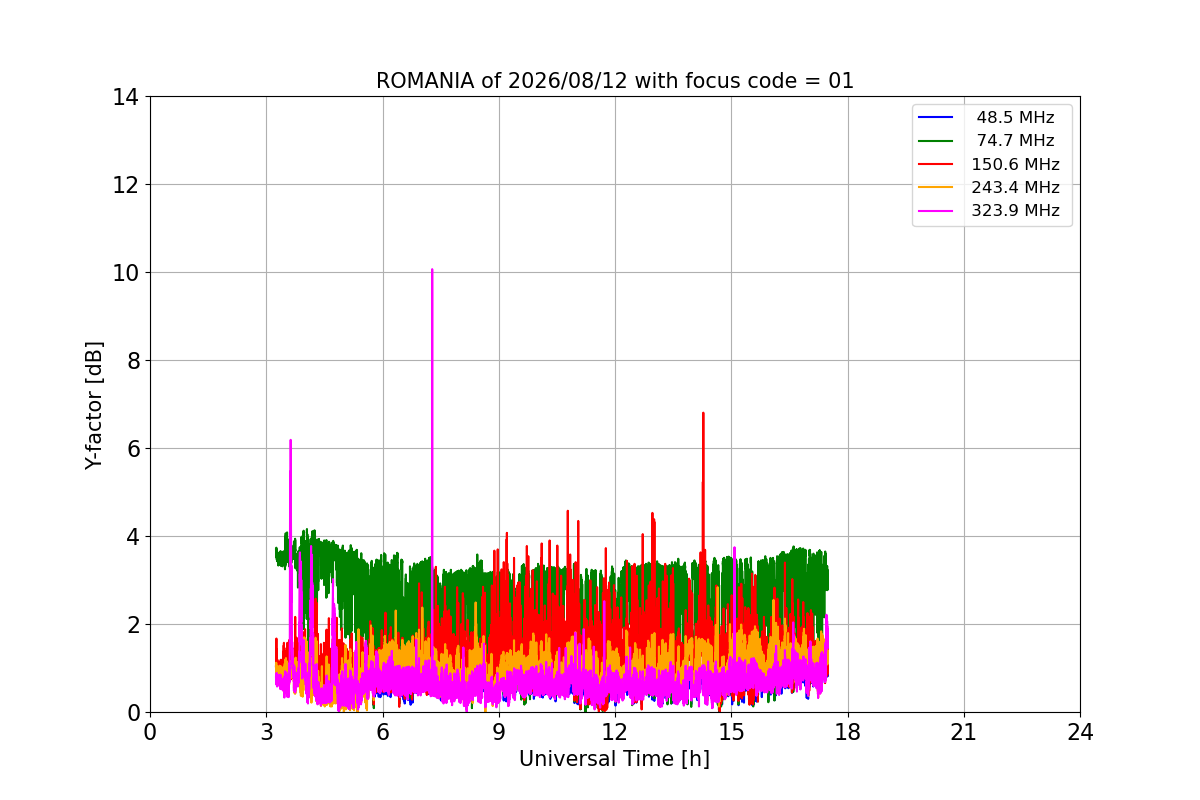Image resolution: width=1200 pixels, height=800 pixels.
Task: Select the 323.9 MHz legend label
Action: [1015, 211]
